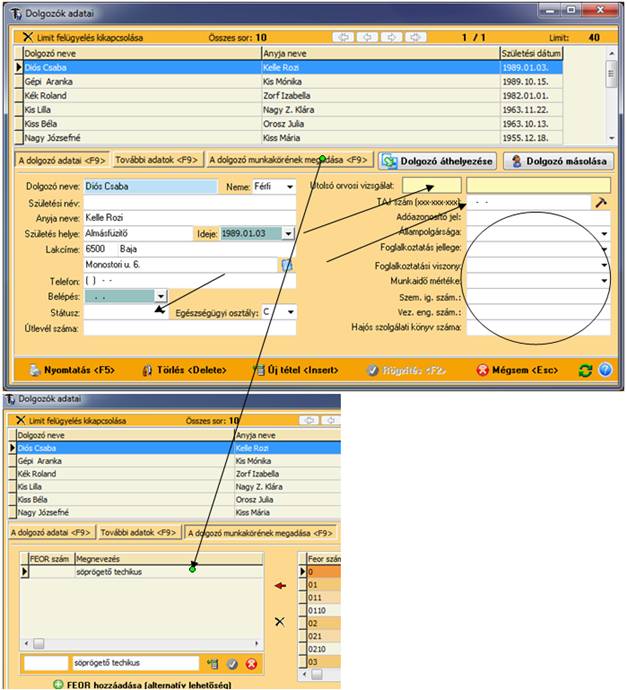
Task: Open the Foglalkoztatási viszony dropdown
Action: [605, 265]
